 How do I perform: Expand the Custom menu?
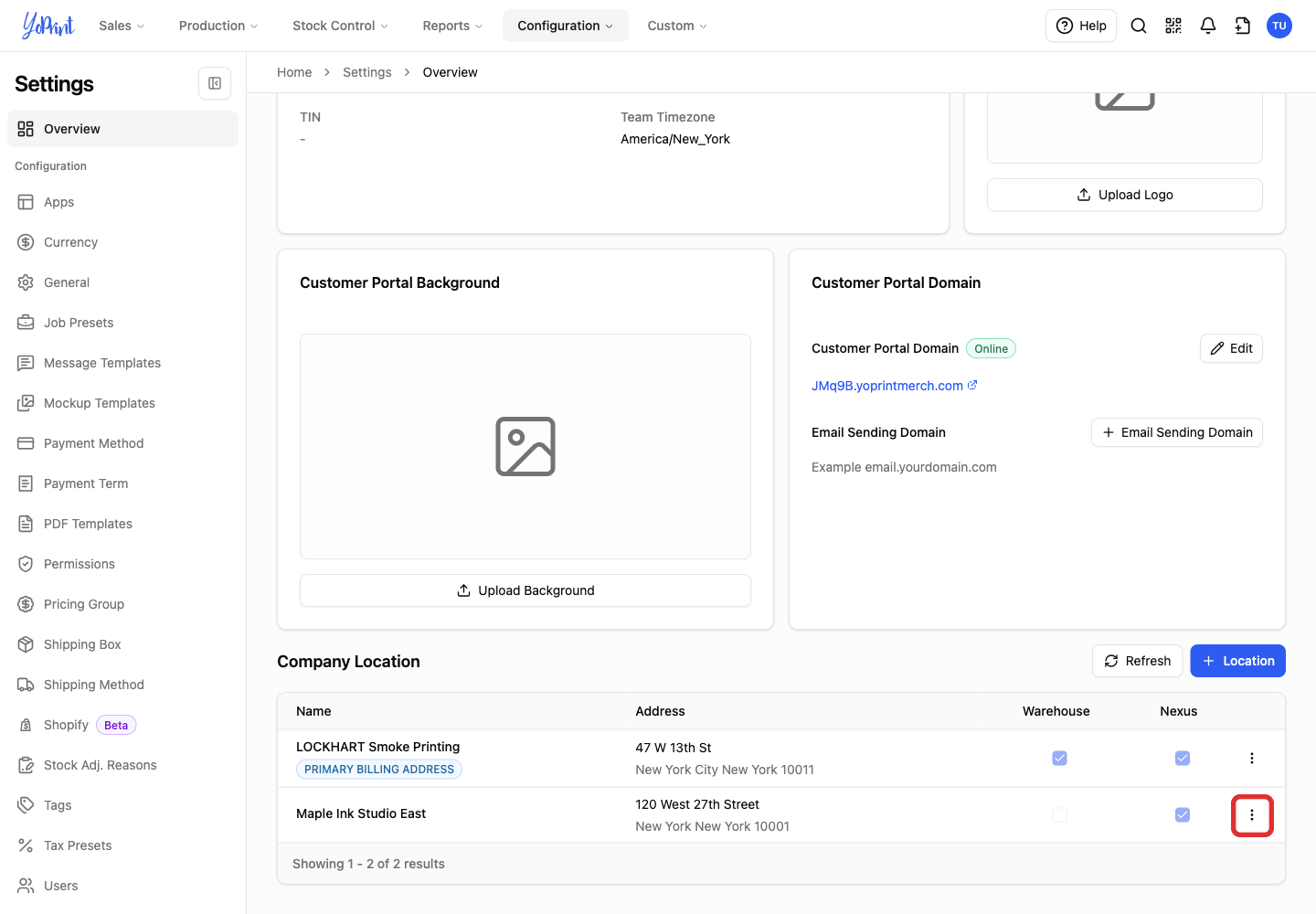(x=677, y=26)
